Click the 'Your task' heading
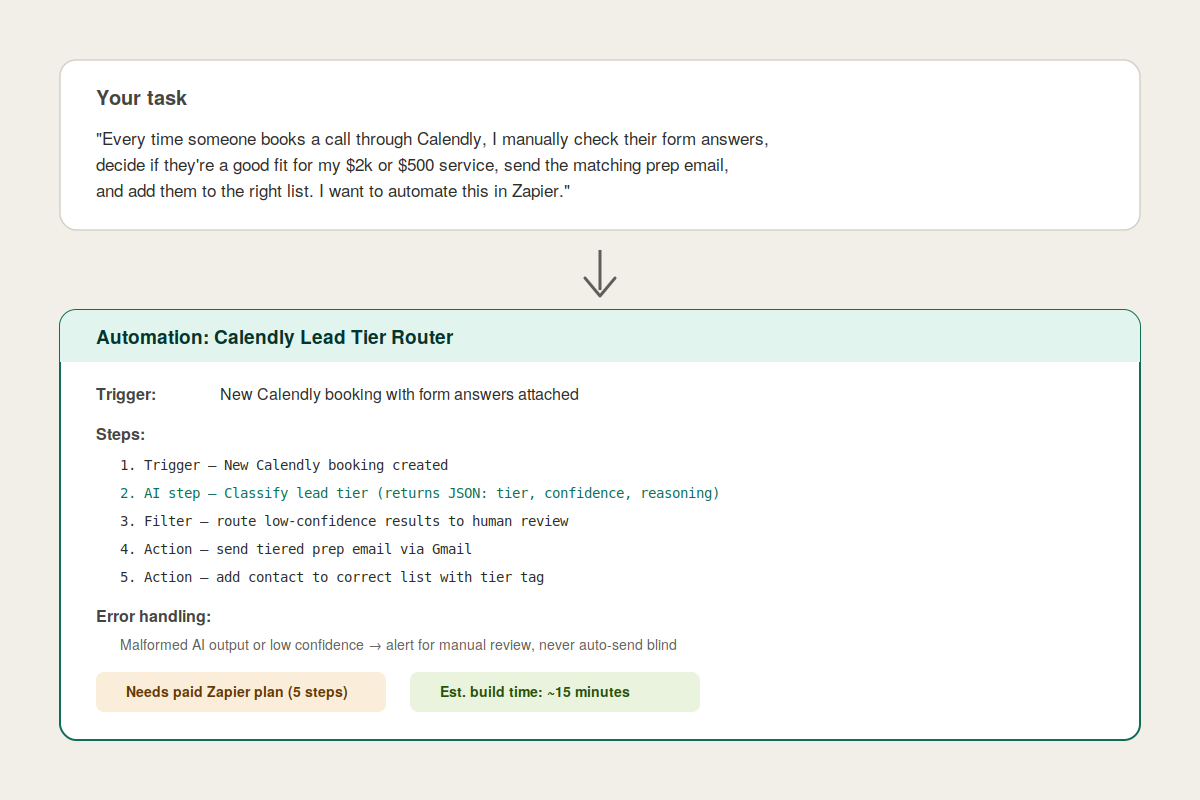The height and width of the screenshot is (800, 1200). pos(141,98)
